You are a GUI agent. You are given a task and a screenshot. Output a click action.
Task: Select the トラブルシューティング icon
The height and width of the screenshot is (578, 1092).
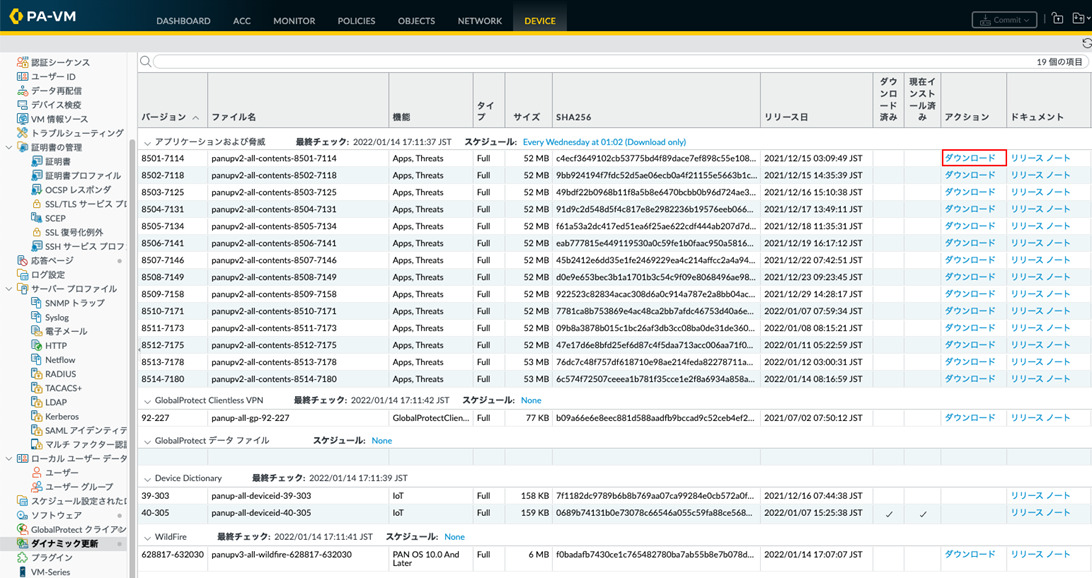point(22,133)
